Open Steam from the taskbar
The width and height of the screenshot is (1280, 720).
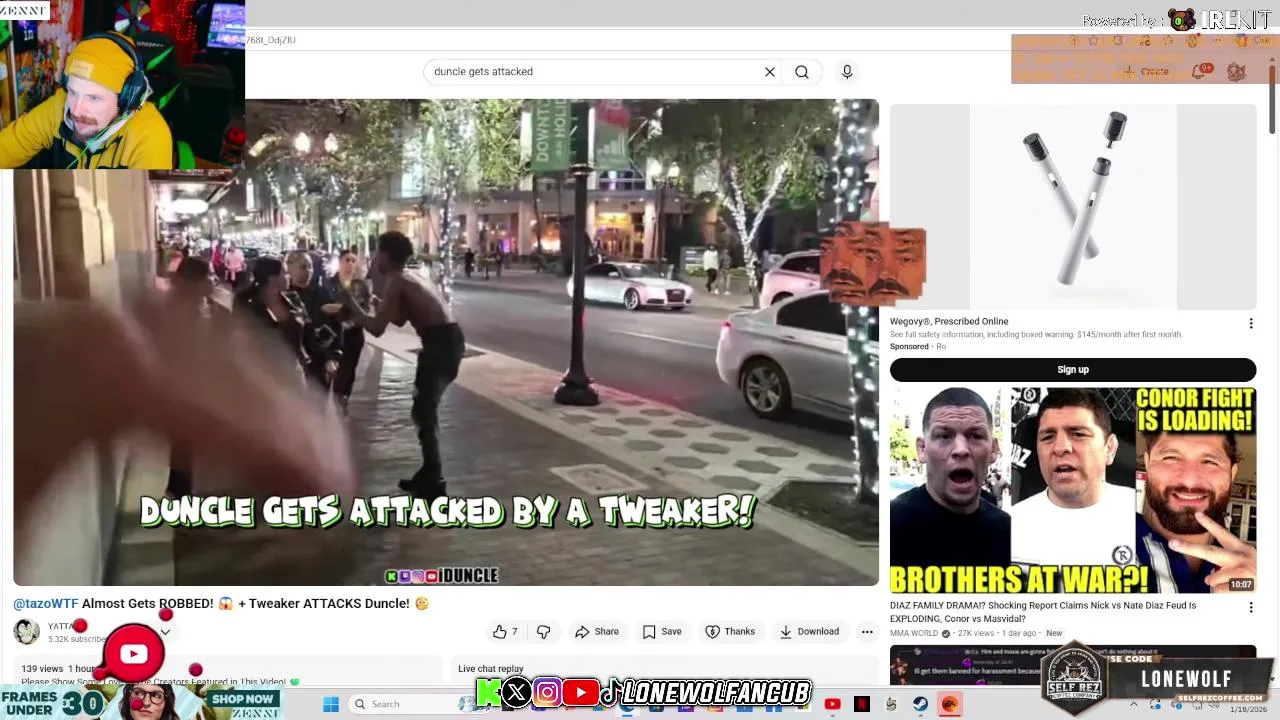(920, 704)
